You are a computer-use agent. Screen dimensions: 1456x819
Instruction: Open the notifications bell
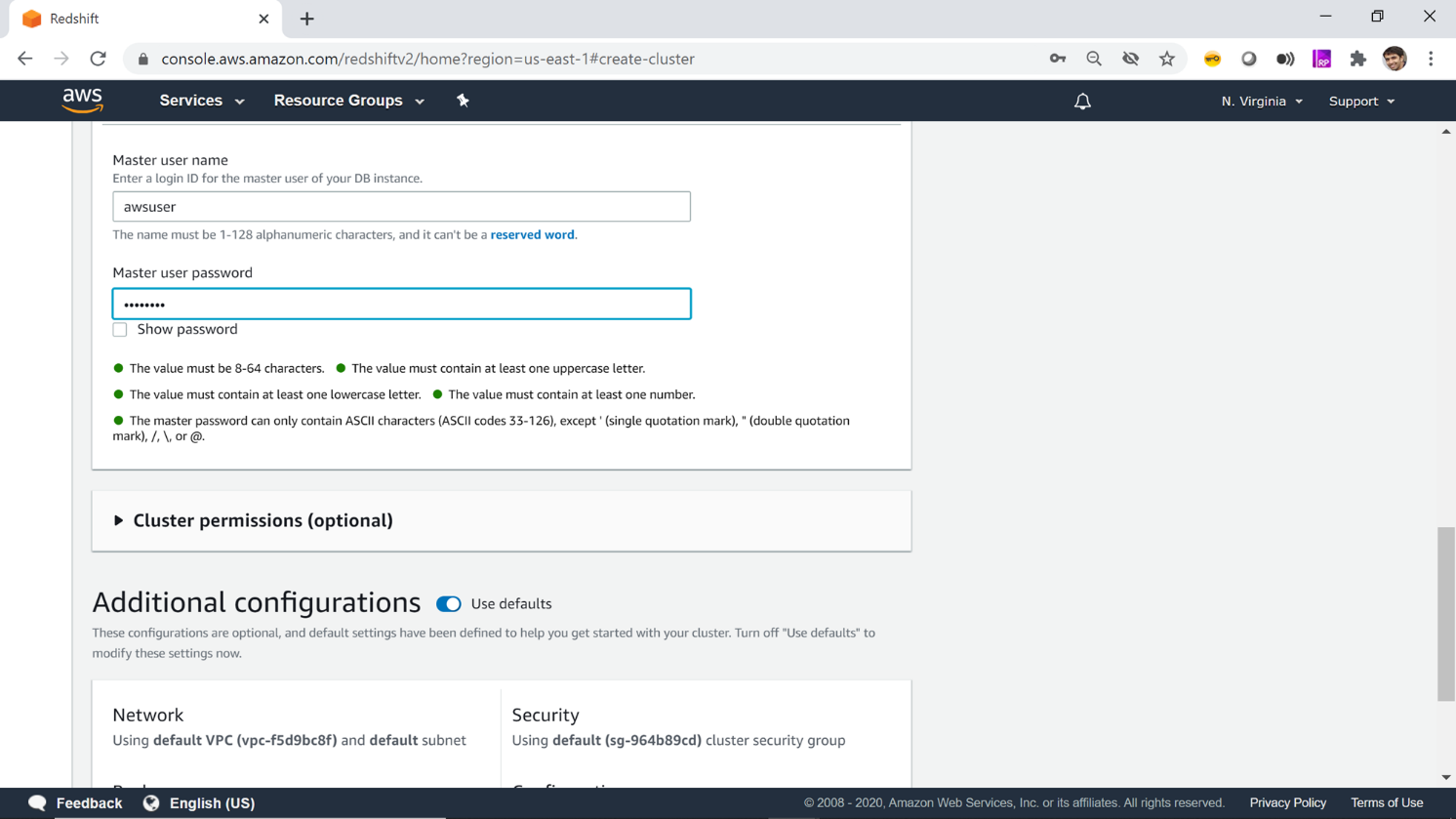click(1082, 102)
